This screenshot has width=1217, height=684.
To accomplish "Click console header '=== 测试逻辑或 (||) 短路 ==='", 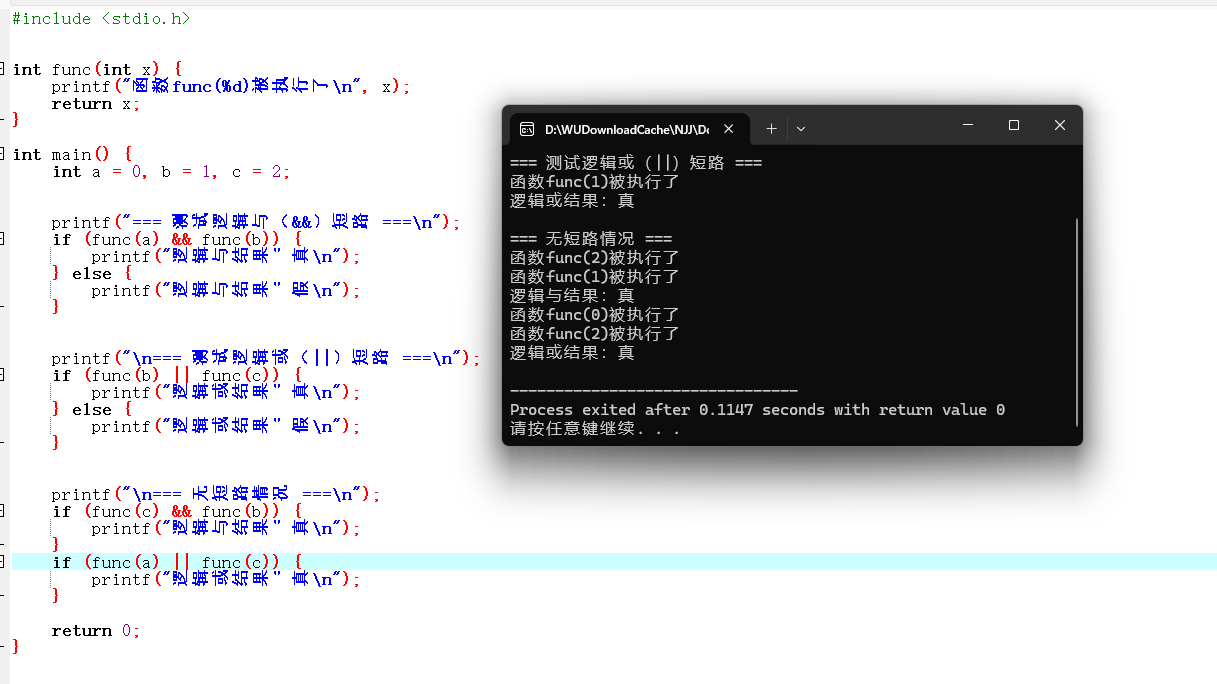I will click(x=636, y=163).
